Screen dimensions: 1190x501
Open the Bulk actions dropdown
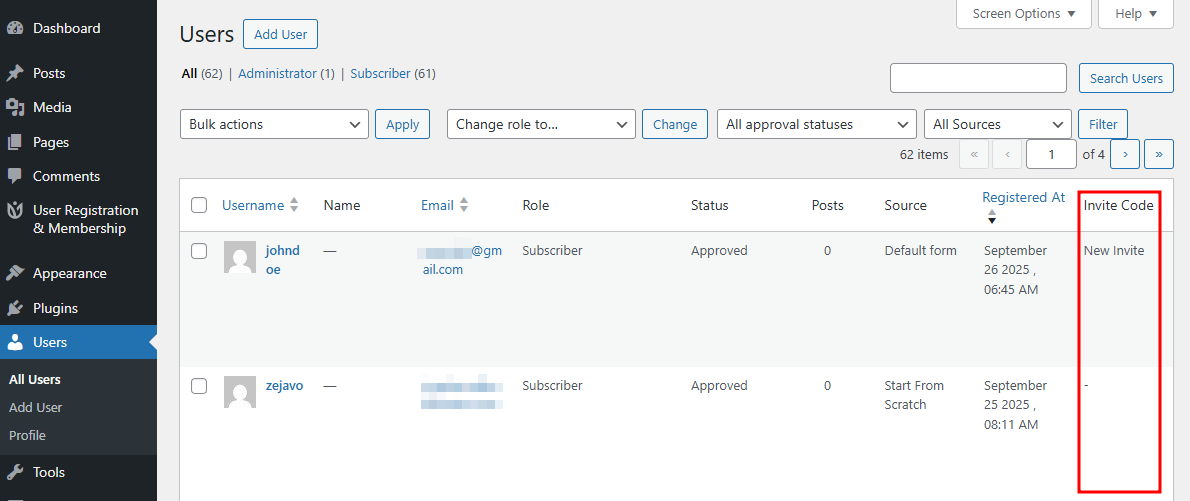click(274, 124)
